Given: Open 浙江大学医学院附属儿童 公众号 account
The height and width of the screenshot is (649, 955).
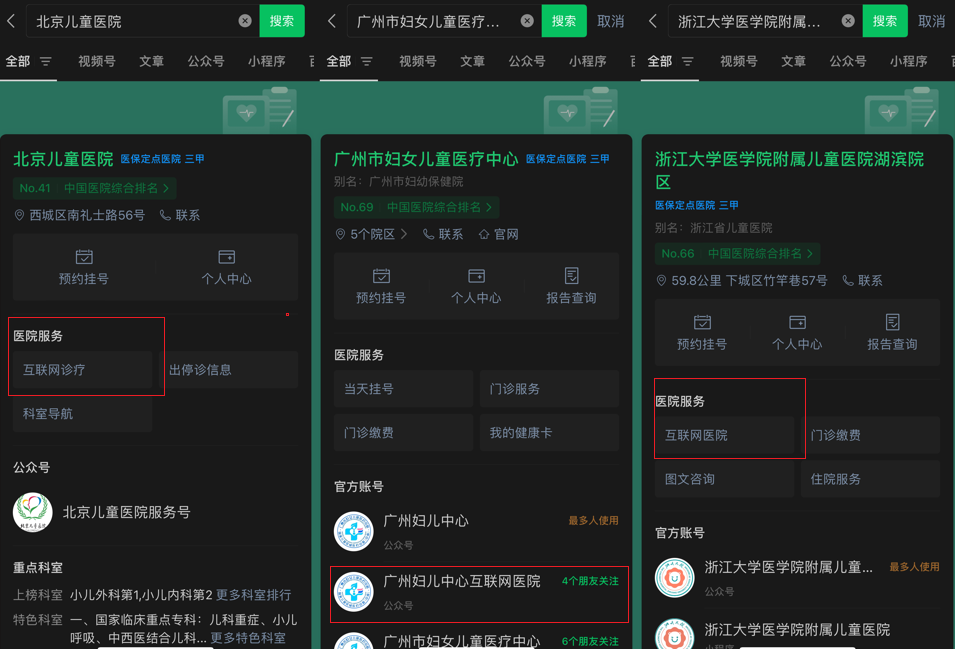Looking at the screenshot, I should (797, 577).
